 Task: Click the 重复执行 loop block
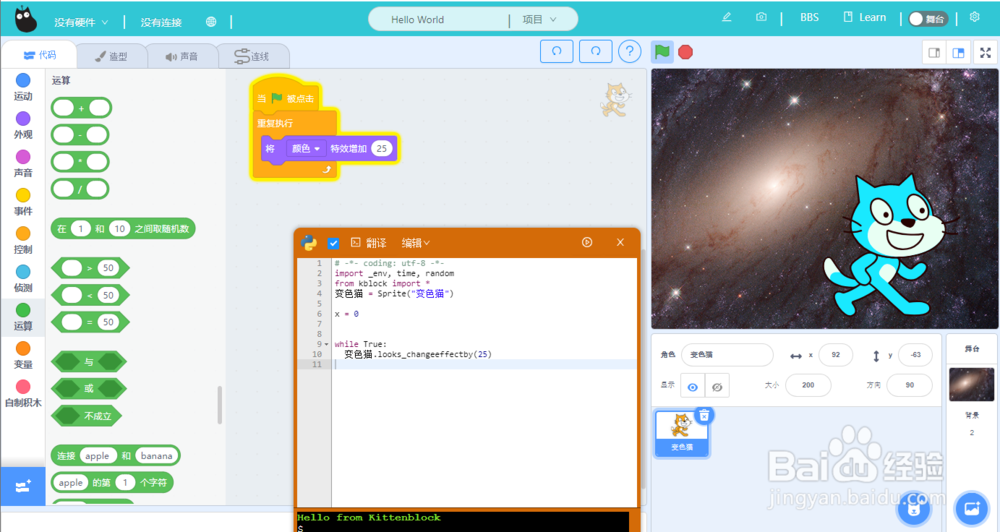tap(276, 122)
